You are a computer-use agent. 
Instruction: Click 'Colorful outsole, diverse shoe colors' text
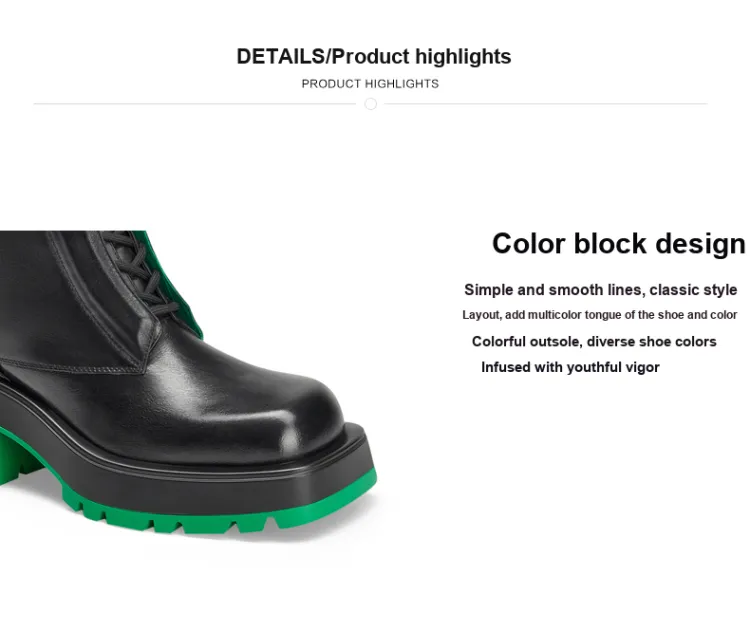coord(594,341)
